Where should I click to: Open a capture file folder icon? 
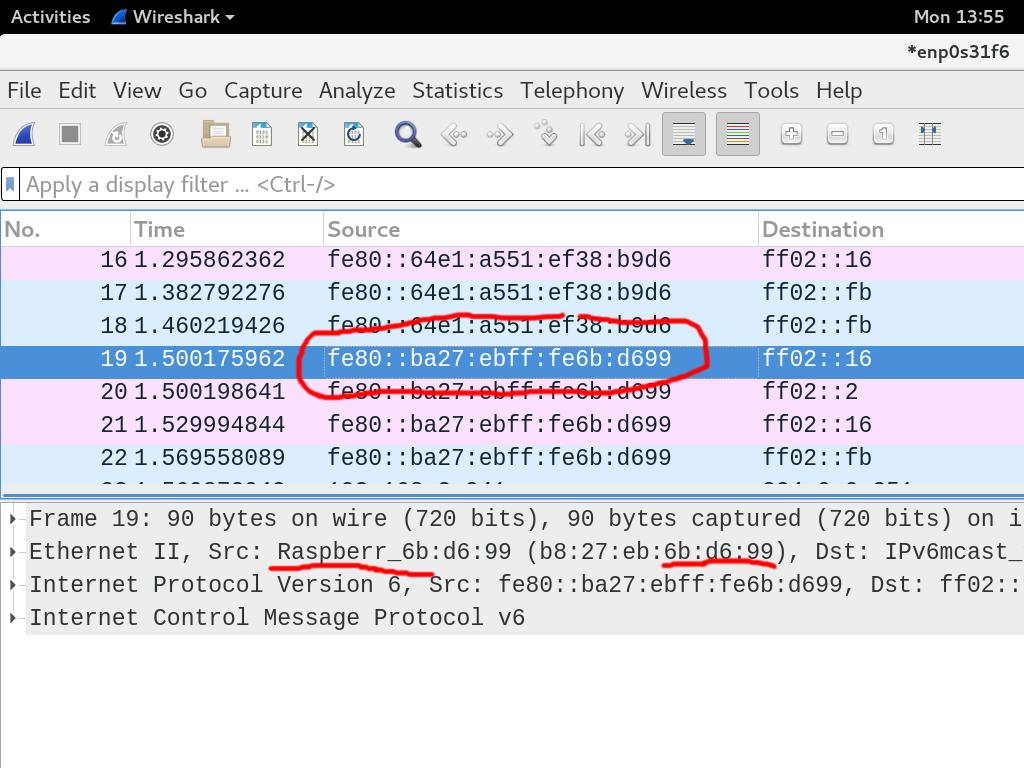[216, 135]
